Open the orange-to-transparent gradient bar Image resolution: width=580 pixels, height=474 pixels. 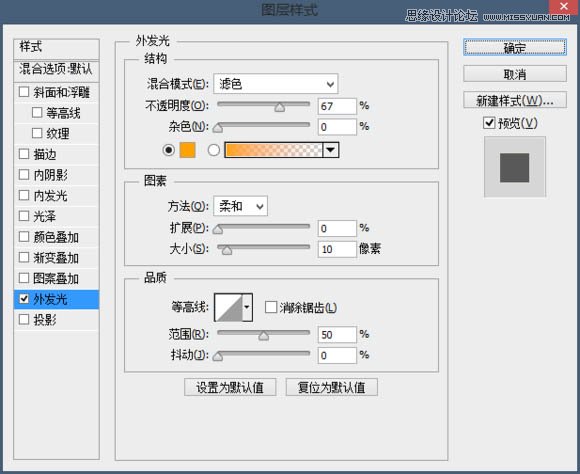click(273, 150)
